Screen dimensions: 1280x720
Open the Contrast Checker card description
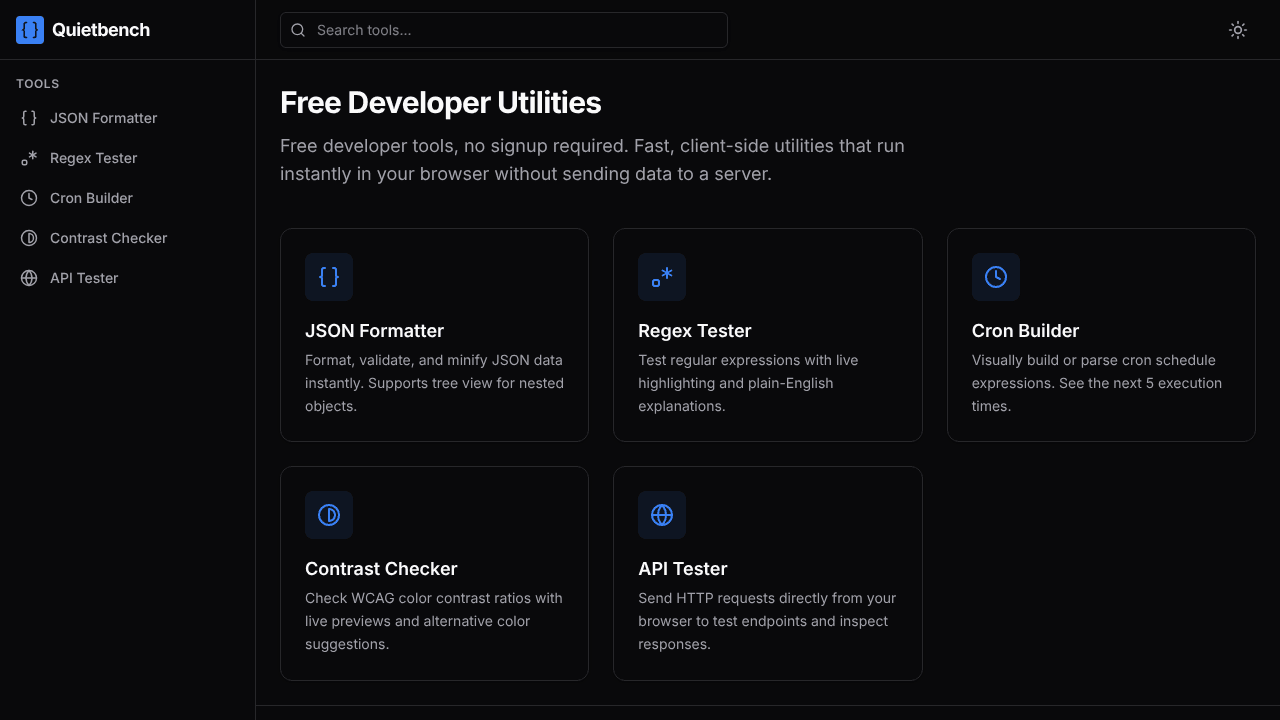click(x=434, y=621)
